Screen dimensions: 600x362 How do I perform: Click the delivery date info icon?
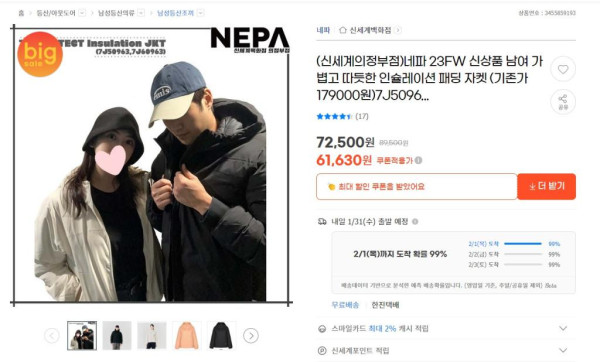point(415,222)
